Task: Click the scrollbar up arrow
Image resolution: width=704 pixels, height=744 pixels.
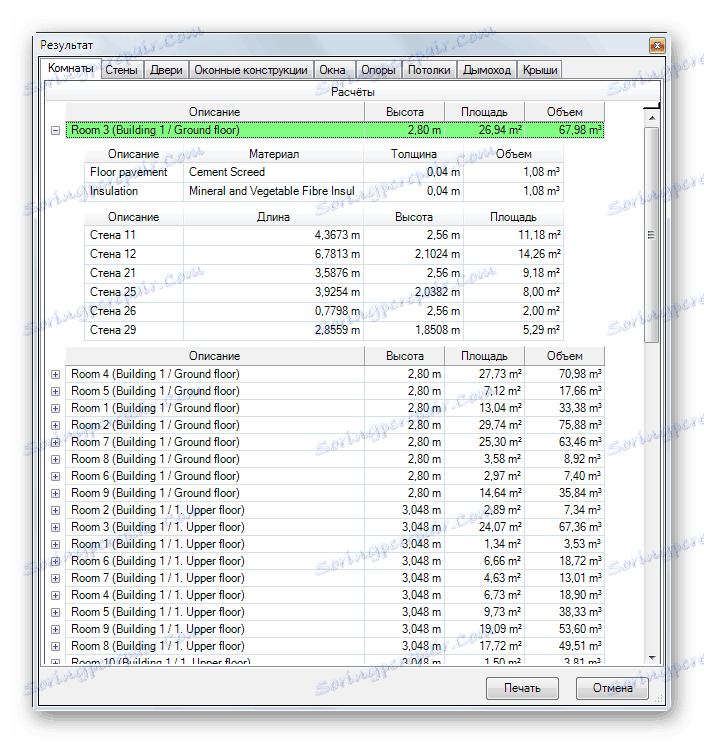Action: click(x=652, y=118)
